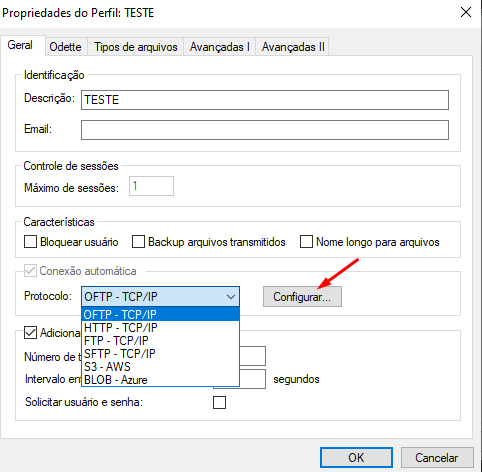
Task: Choose HTTP - TCP/IP from protocol list
Action: coord(160,328)
